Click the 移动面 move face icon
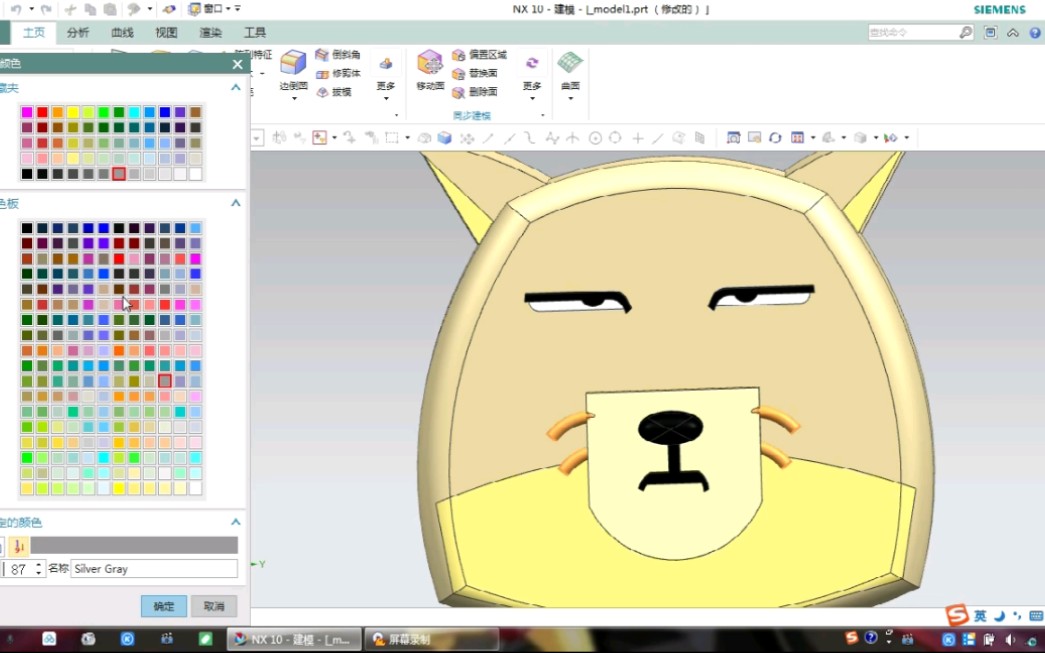This screenshot has height=653, width=1045. pos(430,63)
